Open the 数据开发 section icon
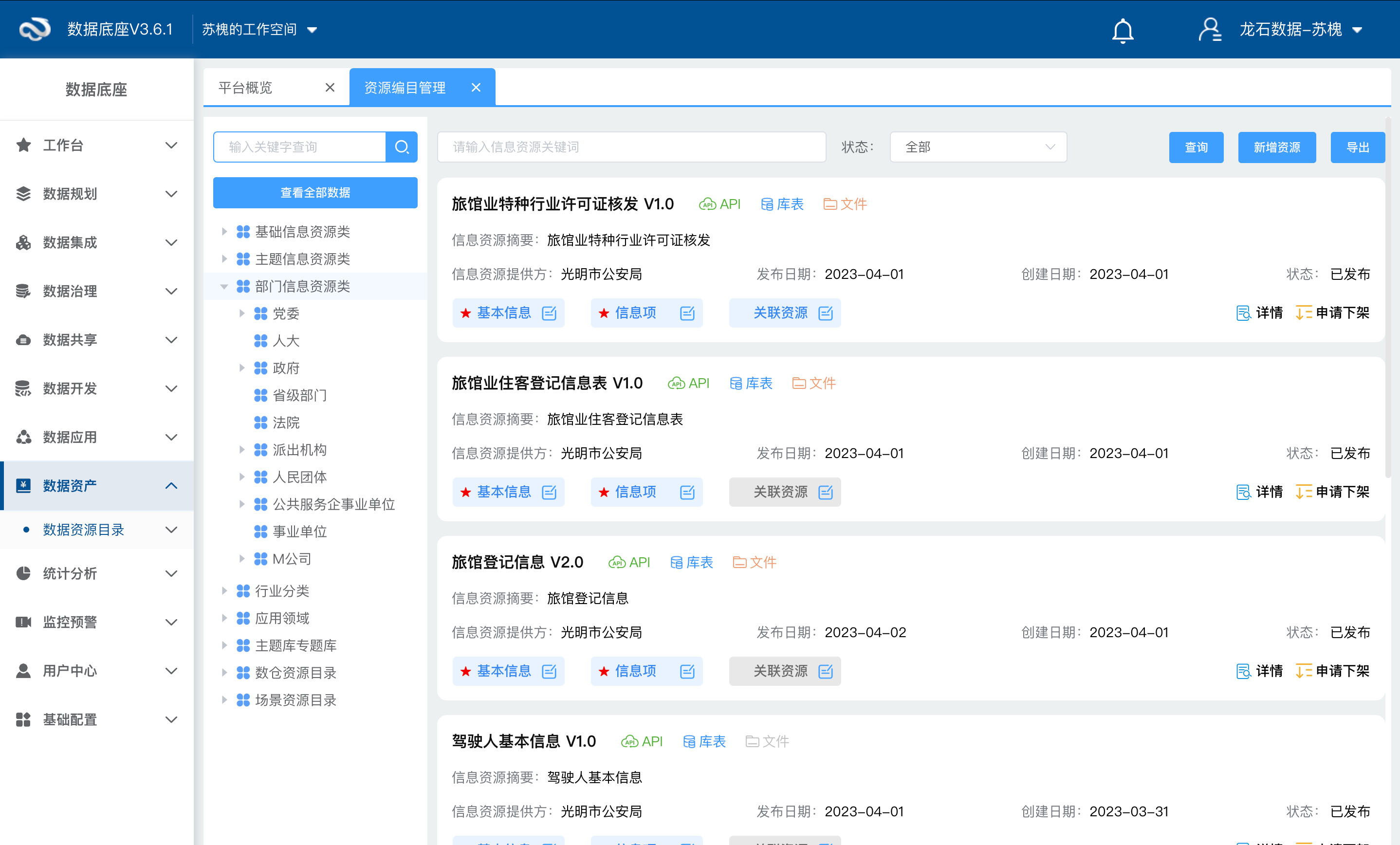The width and height of the screenshot is (1400, 845). pyautogui.click(x=23, y=388)
